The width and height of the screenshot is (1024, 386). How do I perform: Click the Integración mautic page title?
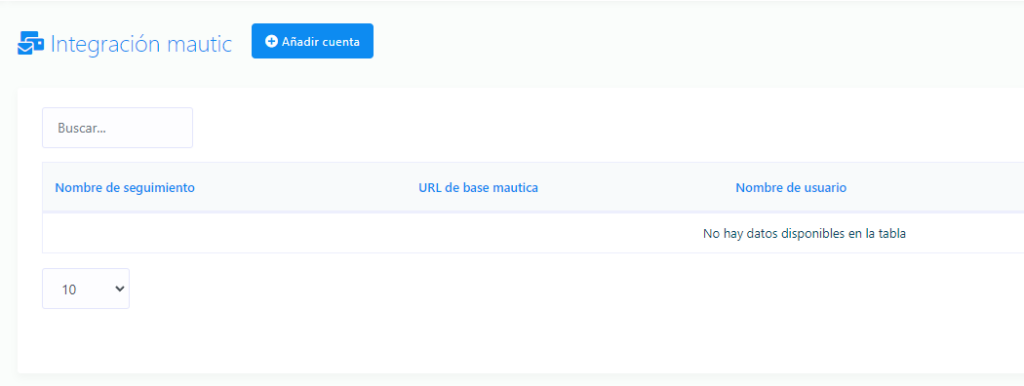(141, 44)
